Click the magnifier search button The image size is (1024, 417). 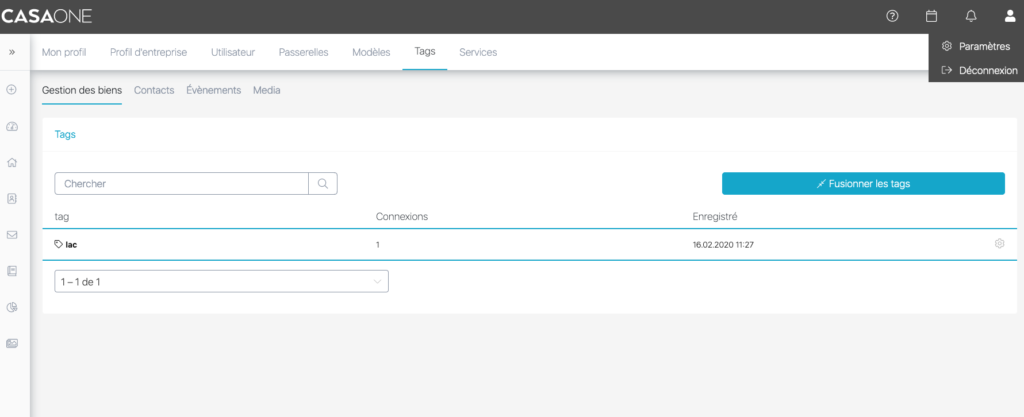(x=323, y=184)
